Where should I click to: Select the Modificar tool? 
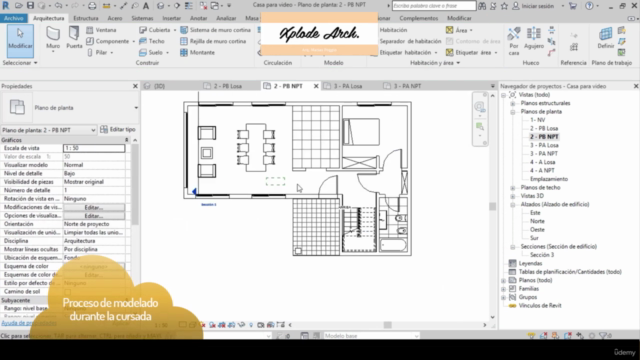tap(20, 40)
